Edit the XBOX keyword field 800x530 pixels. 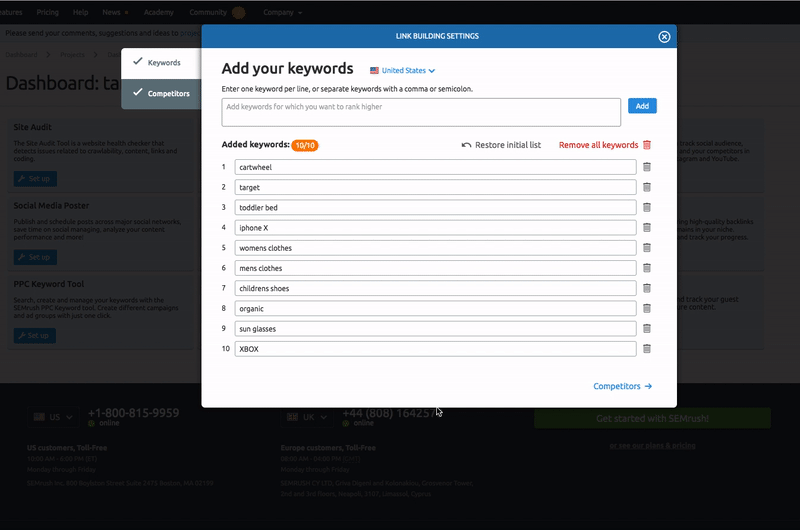pyautogui.click(x=435, y=349)
